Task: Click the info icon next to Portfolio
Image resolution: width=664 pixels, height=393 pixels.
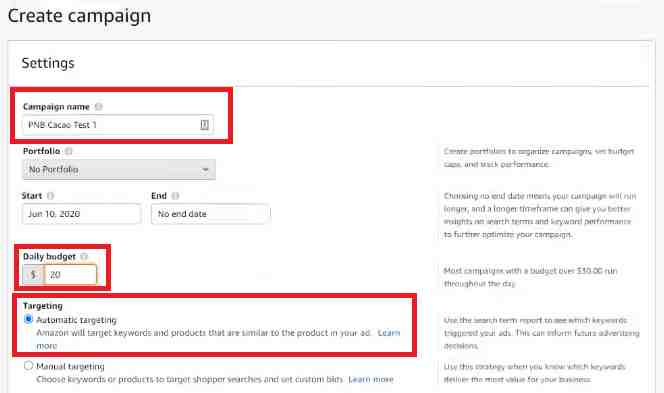Action: coord(69,151)
